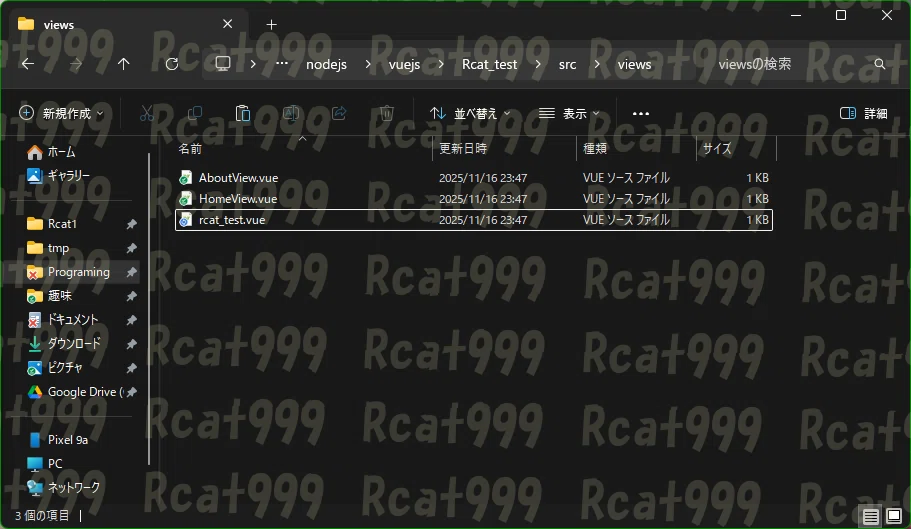
Task: Click rcat_test.vue file type icon
Action: [185, 219]
